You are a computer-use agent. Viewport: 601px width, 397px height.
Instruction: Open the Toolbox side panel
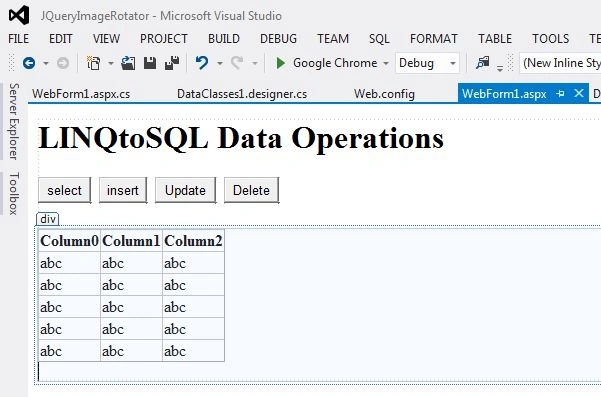coord(14,194)
